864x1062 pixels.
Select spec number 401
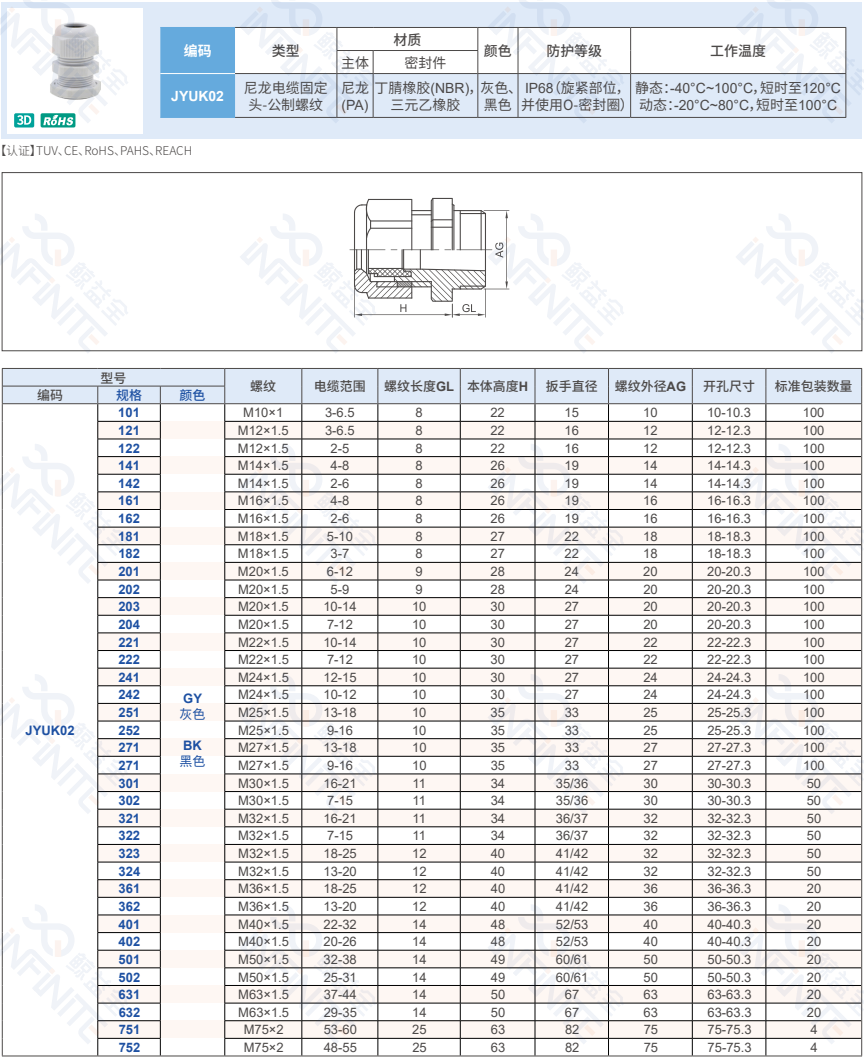point(129,924)
